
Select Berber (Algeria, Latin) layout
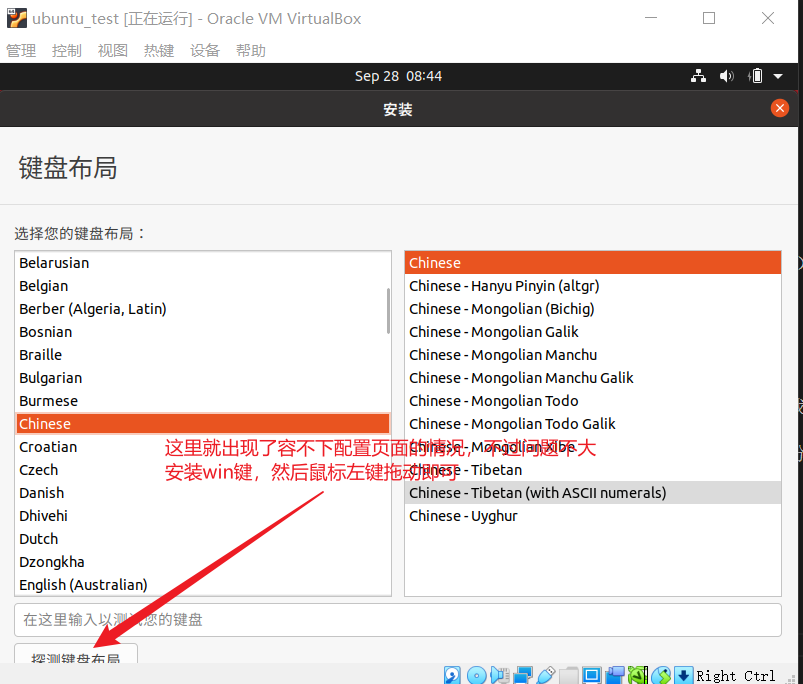click(203, 309)
